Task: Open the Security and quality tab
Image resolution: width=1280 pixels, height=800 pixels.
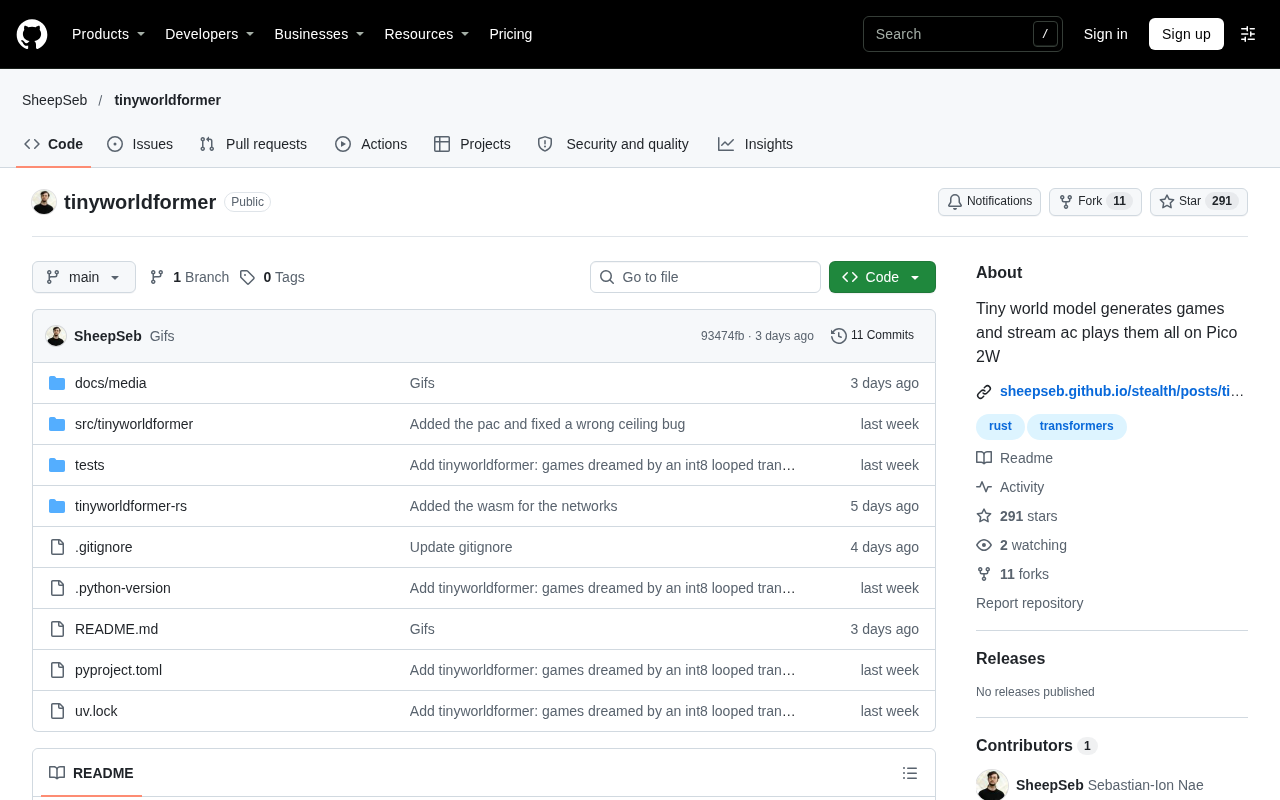Action: [613, 144]
